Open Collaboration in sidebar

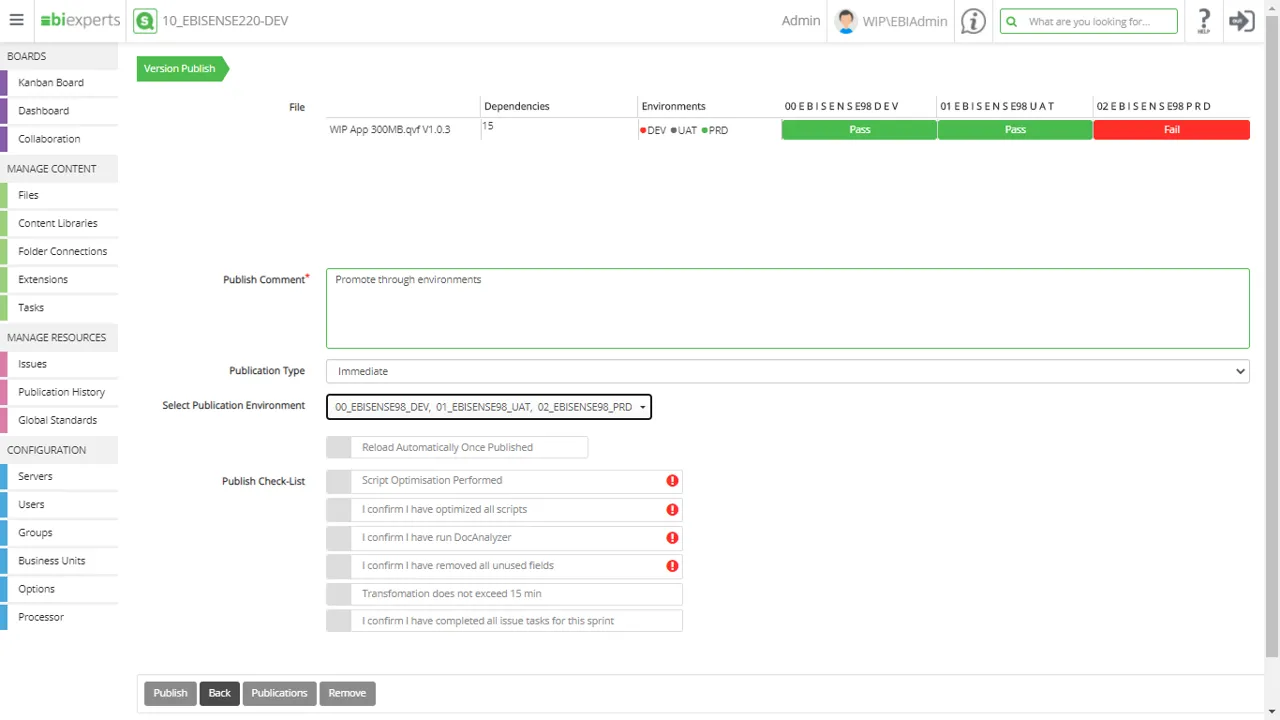pyautogui.click(x=49, y=139)
